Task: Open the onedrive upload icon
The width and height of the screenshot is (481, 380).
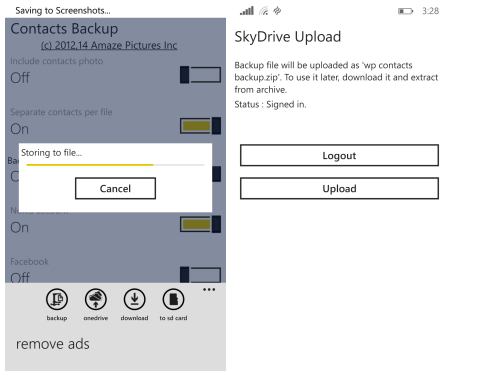Action: pyautogui.click(x=96, y=299)
